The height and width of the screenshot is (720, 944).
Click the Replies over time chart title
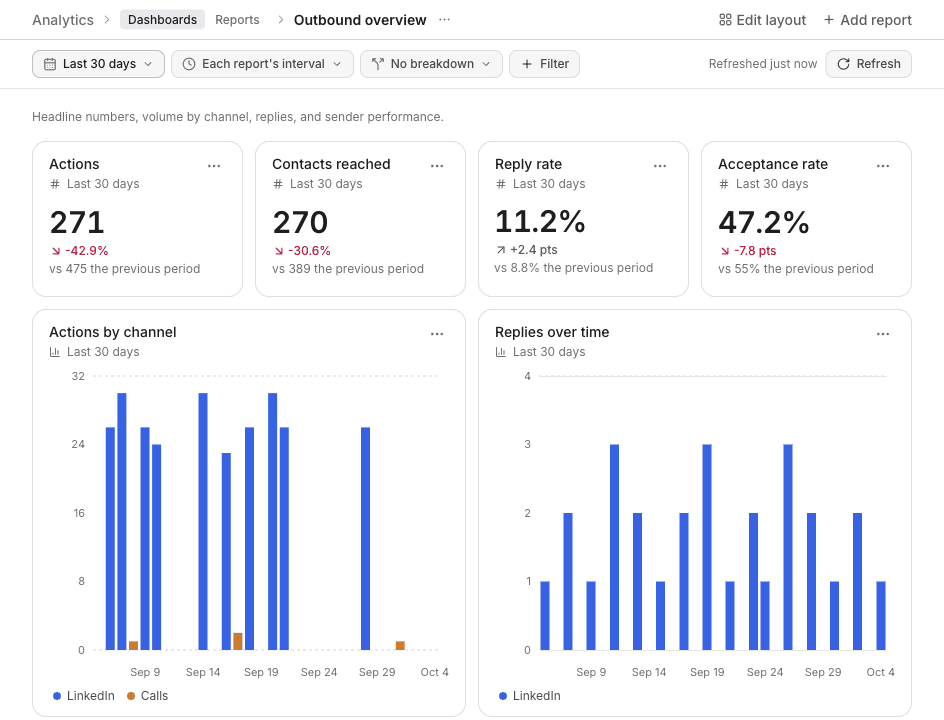point(552,332)
